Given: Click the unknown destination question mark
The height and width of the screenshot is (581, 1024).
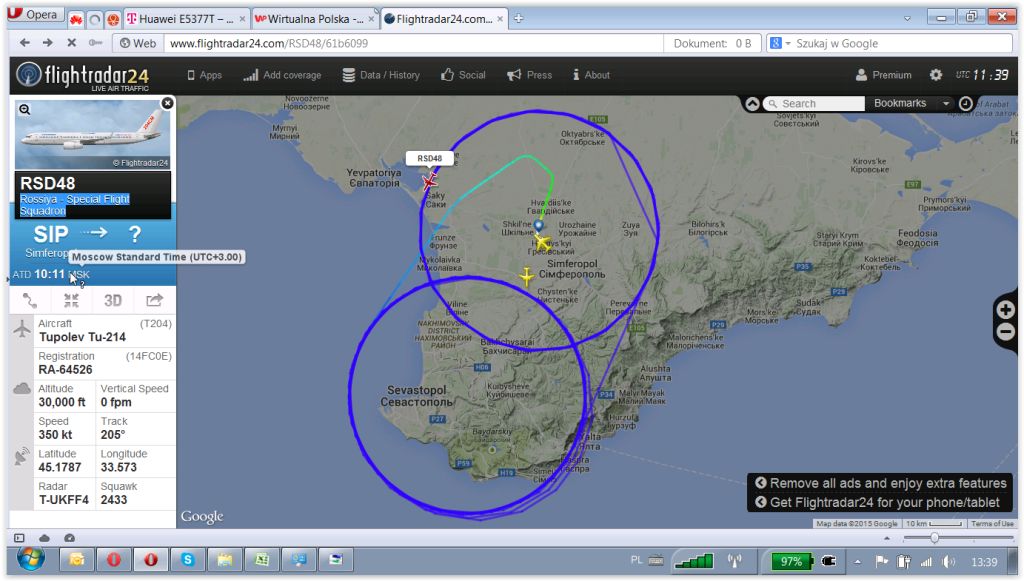Looking at the screenshot, I should 135,234.
